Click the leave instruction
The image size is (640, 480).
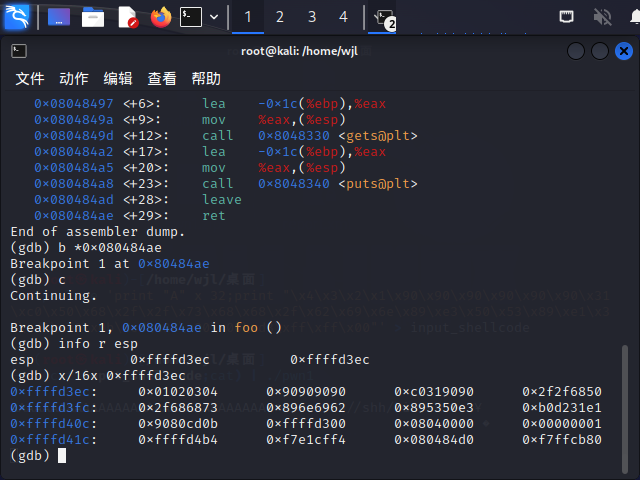(x=222, y=200)
